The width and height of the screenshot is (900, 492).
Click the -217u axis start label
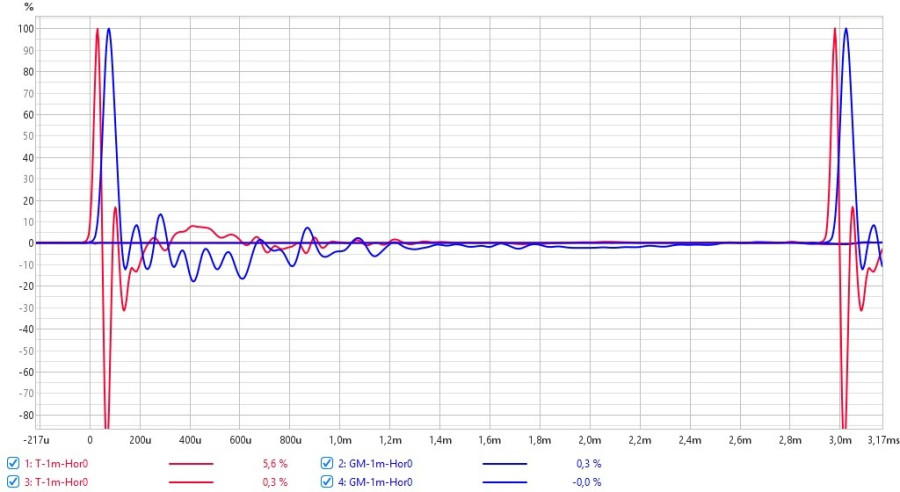click(x=35, y=440)
